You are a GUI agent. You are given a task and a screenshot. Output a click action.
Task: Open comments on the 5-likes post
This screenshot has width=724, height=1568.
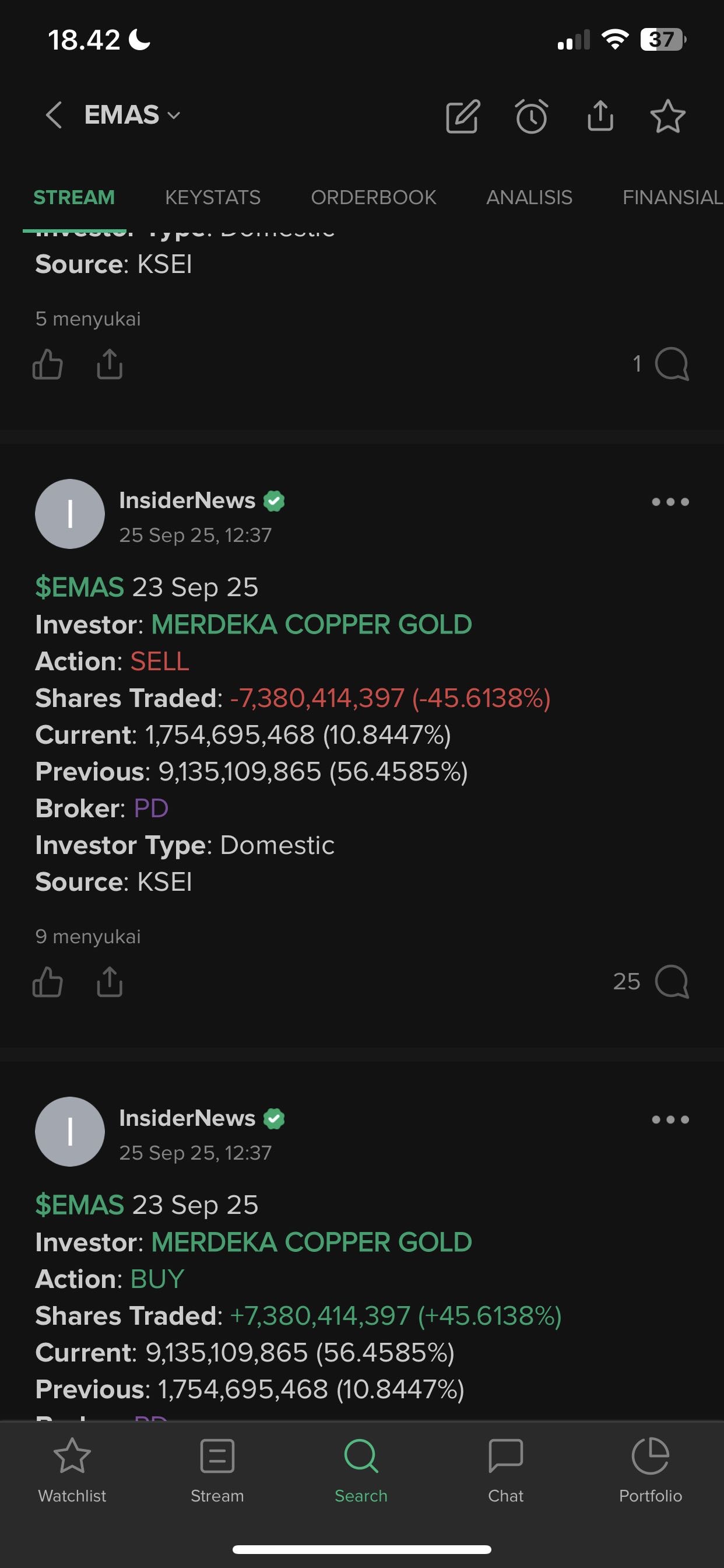point(671,364)
